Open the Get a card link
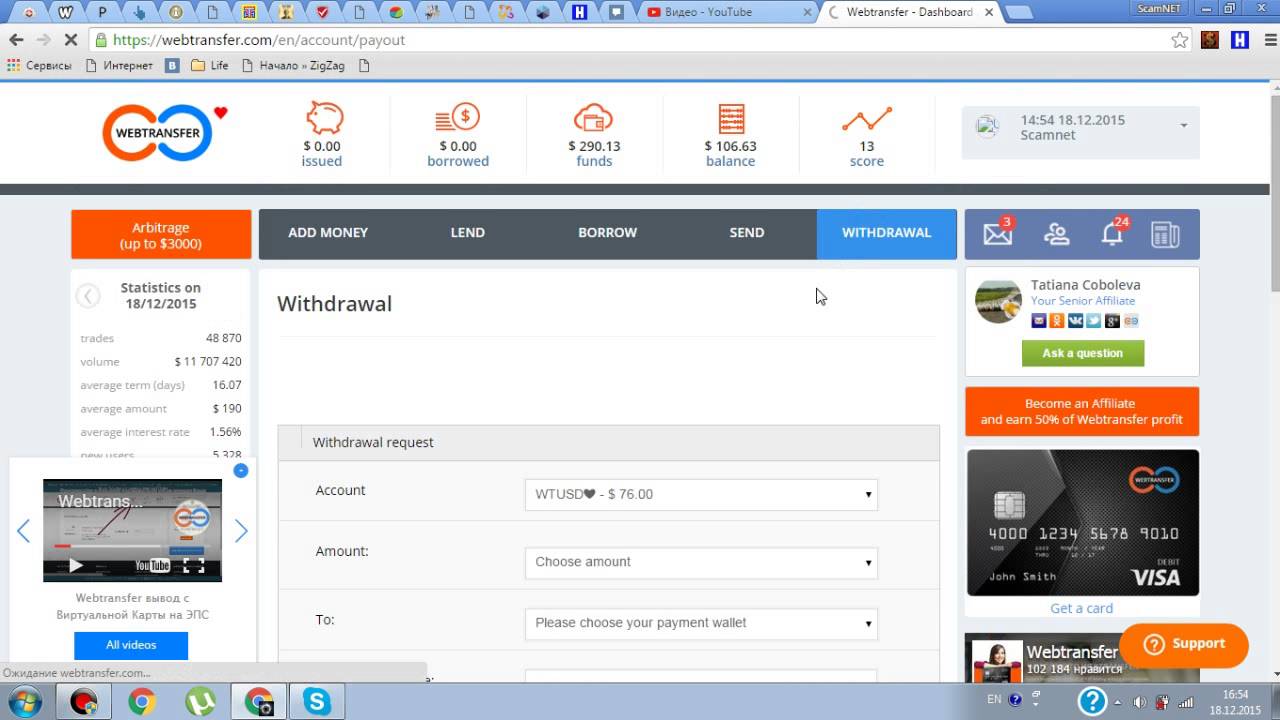The height and width of the screenshot is (720, 1280). pyautogui.click(x=1081, y=608)
